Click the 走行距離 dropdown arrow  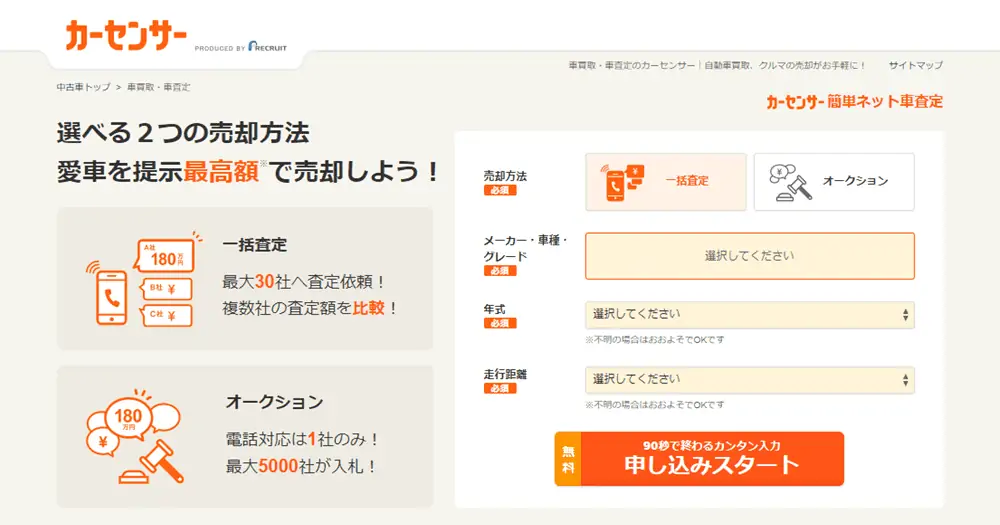pos(905,380)
